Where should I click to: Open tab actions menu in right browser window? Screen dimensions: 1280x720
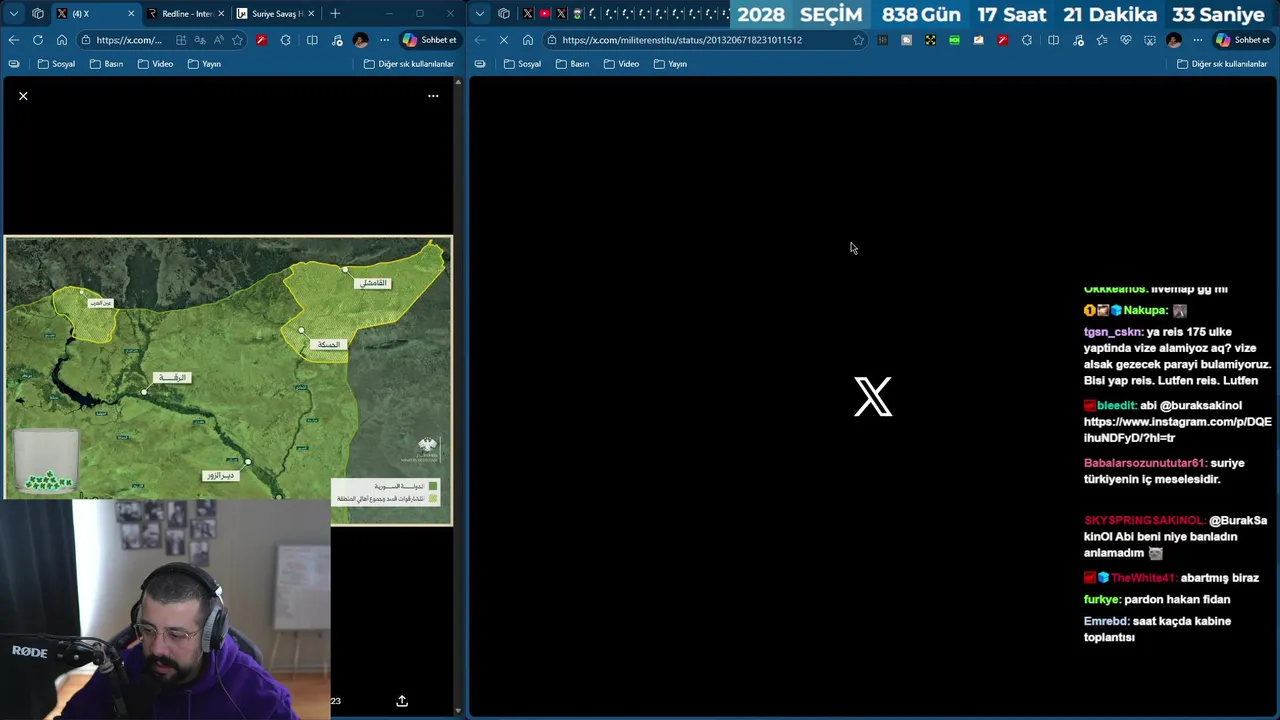tap(480, 14)
